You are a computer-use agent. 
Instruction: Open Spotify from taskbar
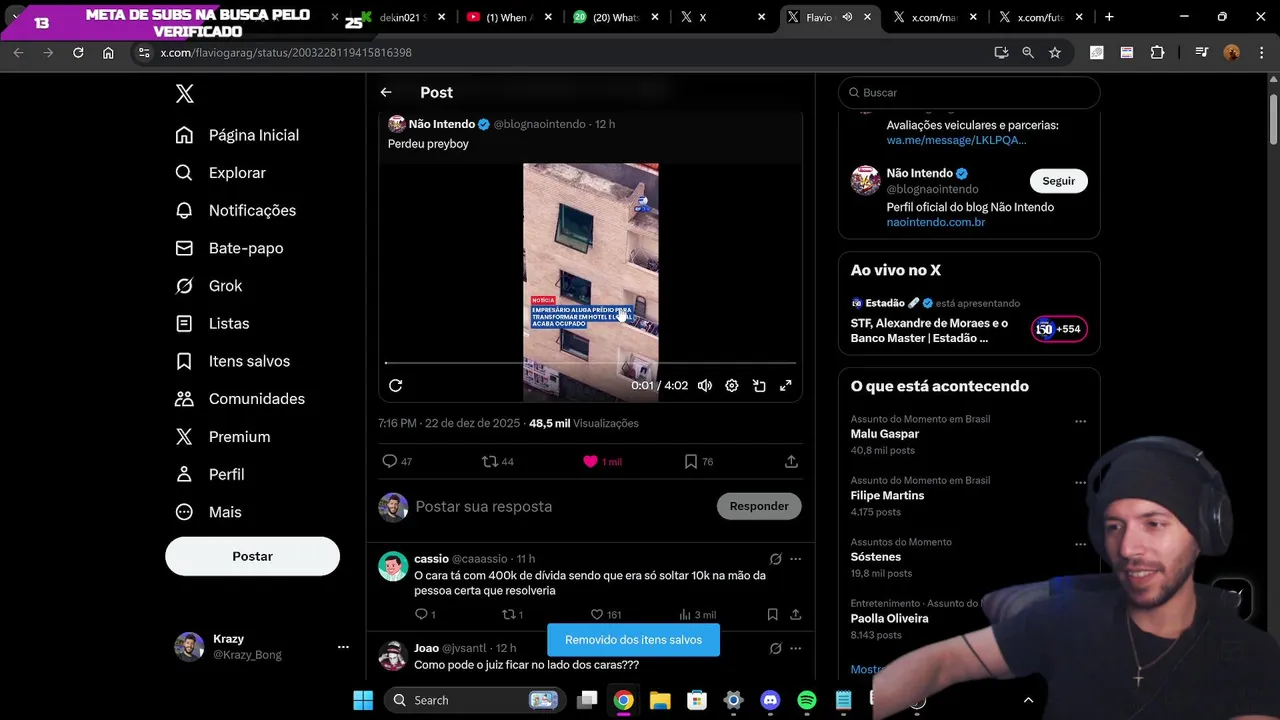807,700
